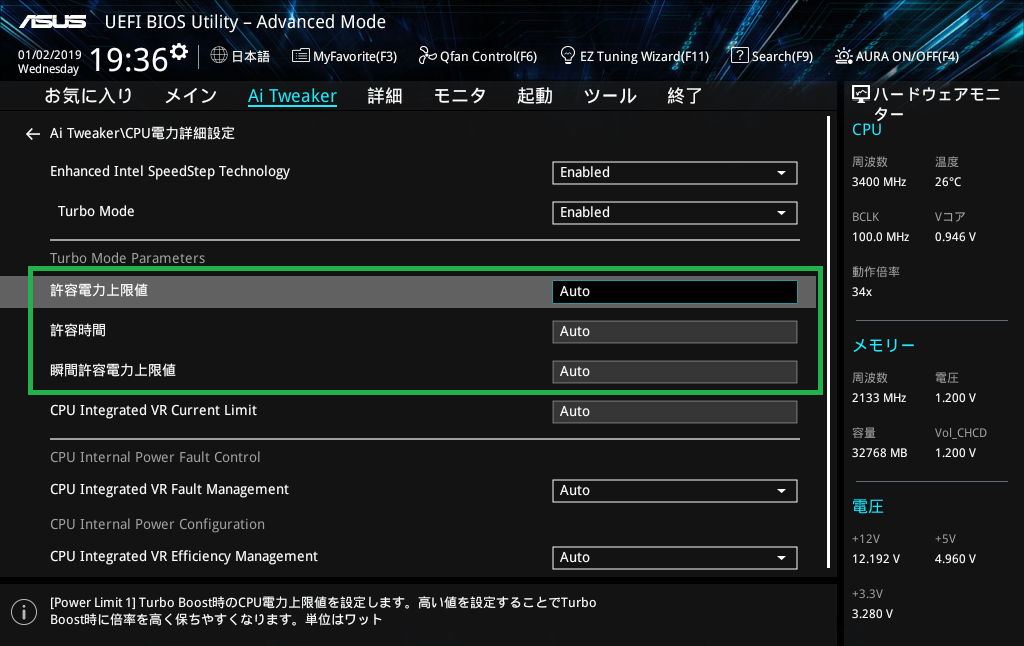Image resolution: width=1024 pixels, height=646 pixels.
Task: Switch to the モニタ tab
Action: pos(460,96)
